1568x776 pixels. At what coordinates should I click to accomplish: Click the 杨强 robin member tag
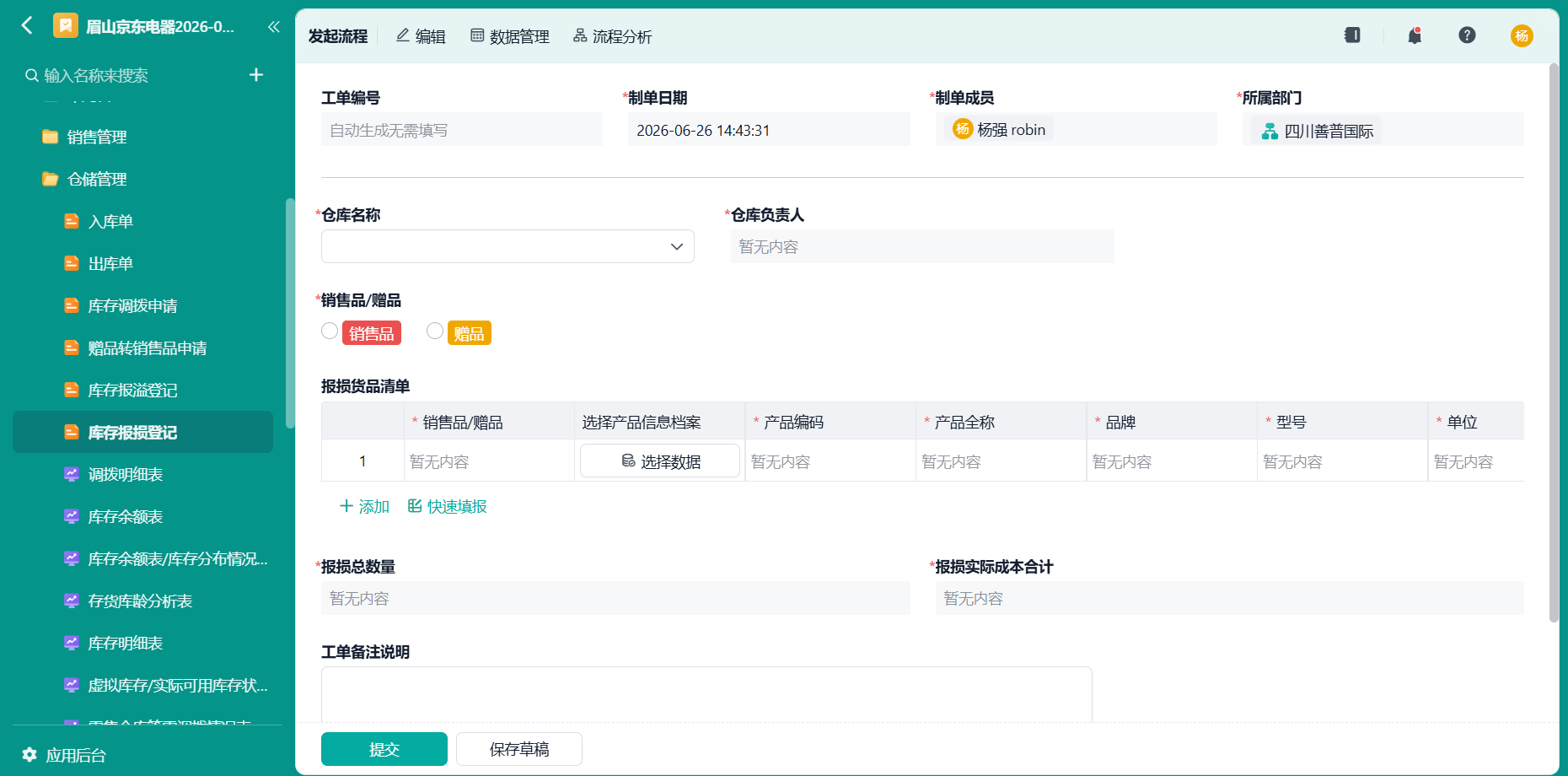pyautogui.click(x=999, y=129)
